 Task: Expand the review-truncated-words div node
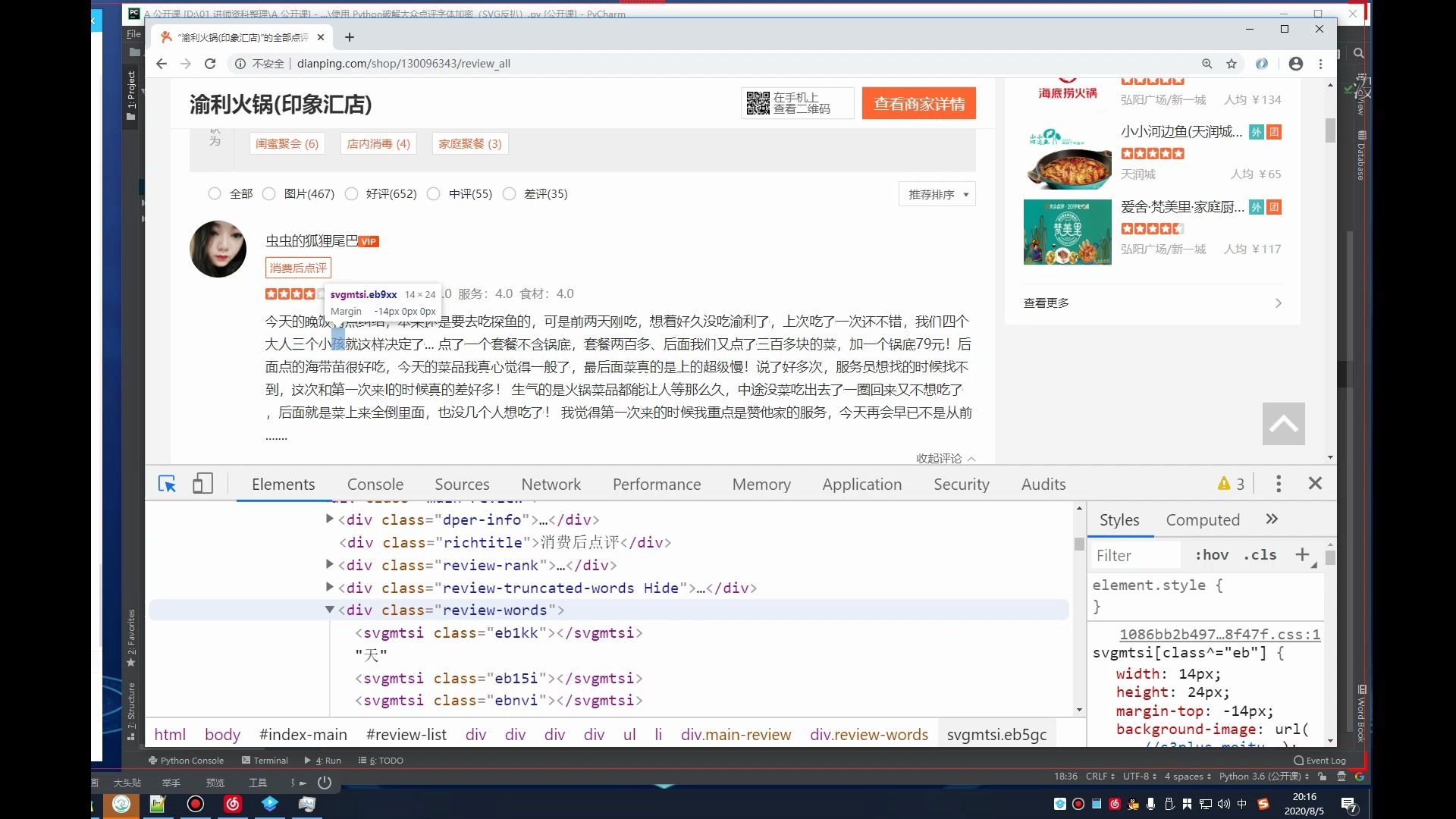tap(329, 587)
